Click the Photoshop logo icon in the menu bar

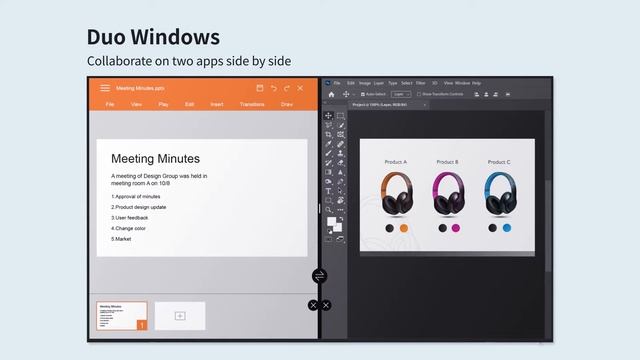tap(328, 83)
